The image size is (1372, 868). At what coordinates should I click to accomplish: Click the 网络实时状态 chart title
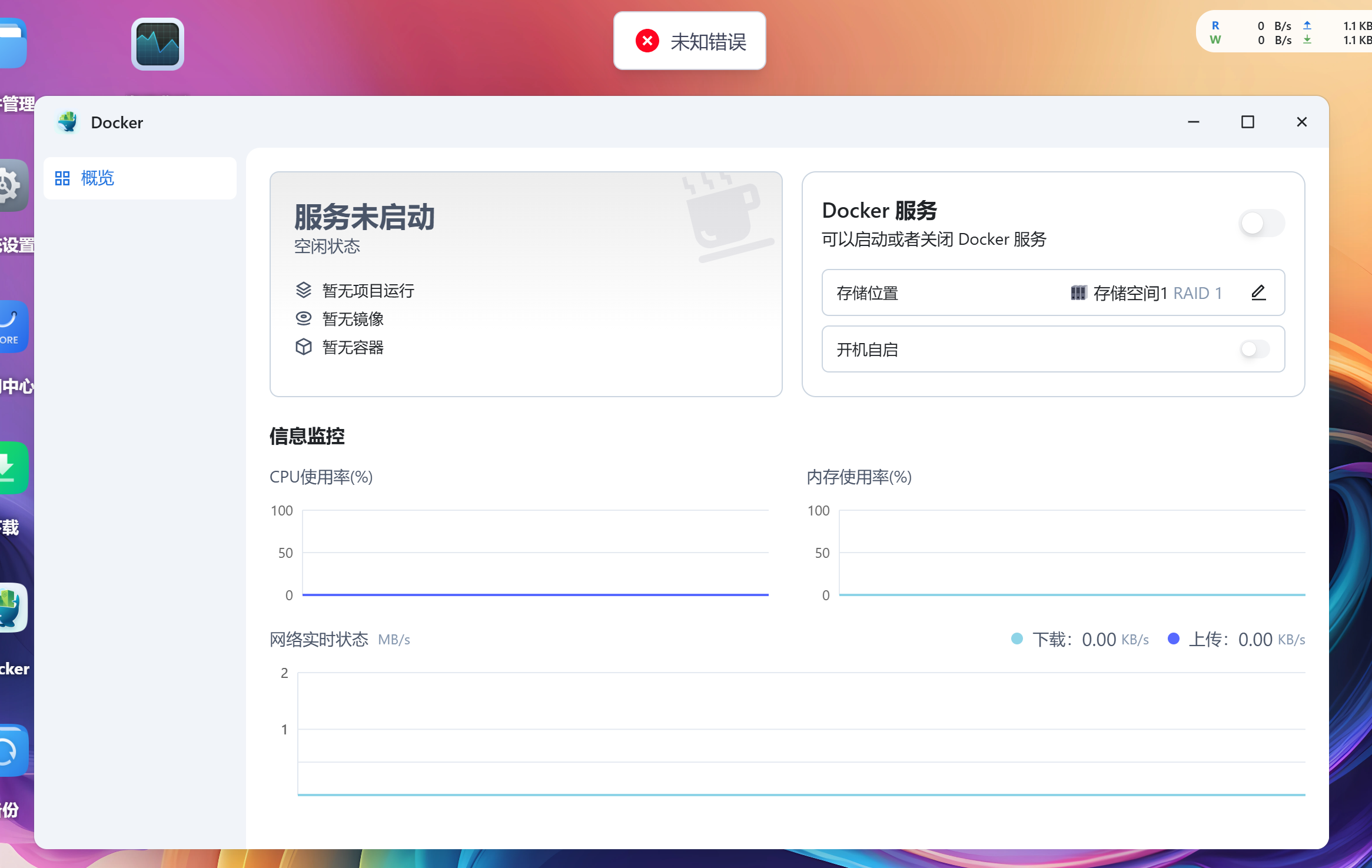tap(319, 639)
